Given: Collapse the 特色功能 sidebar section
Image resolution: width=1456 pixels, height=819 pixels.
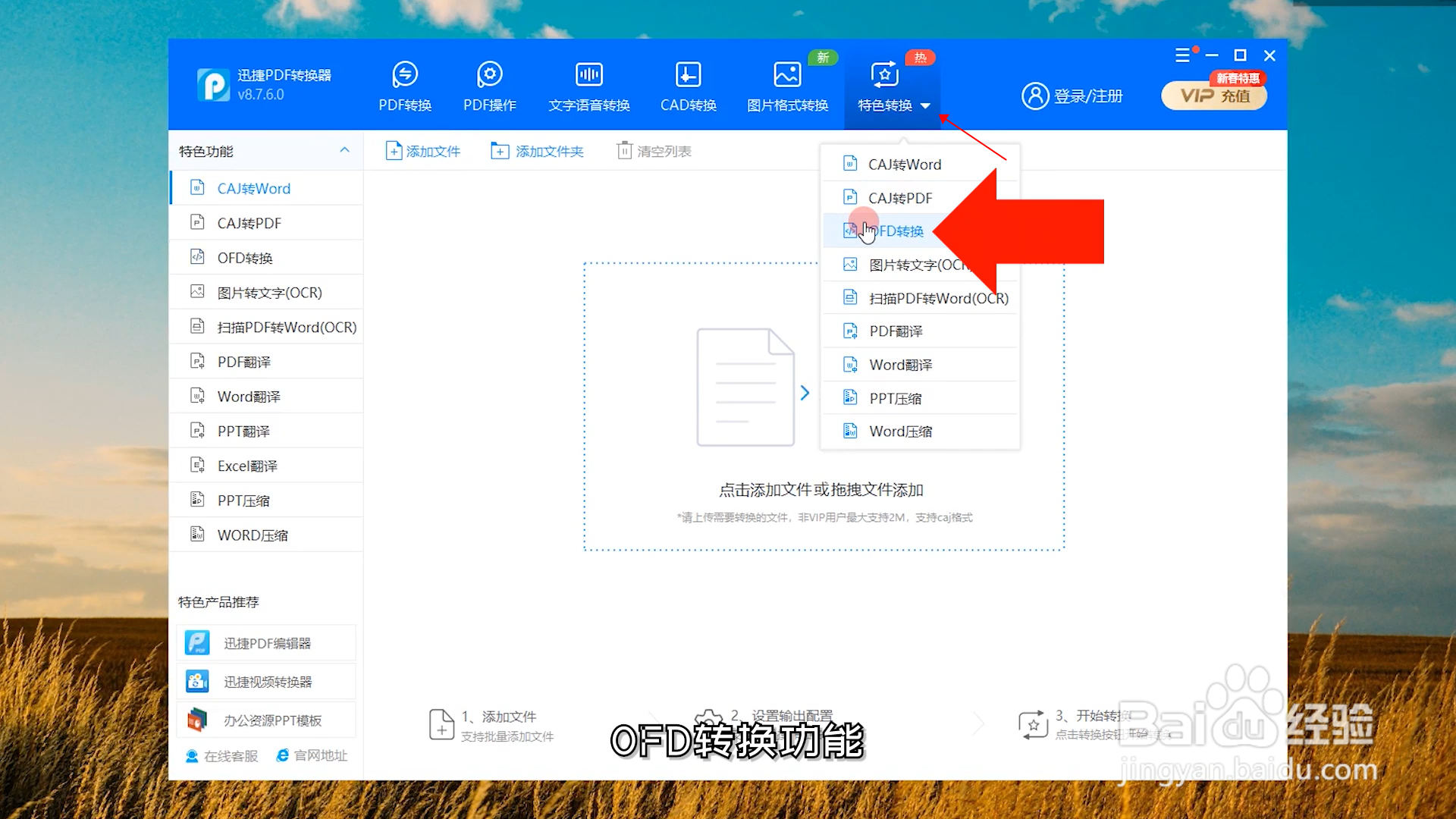Looking at the screenshot, I should [x=344, y=150].
